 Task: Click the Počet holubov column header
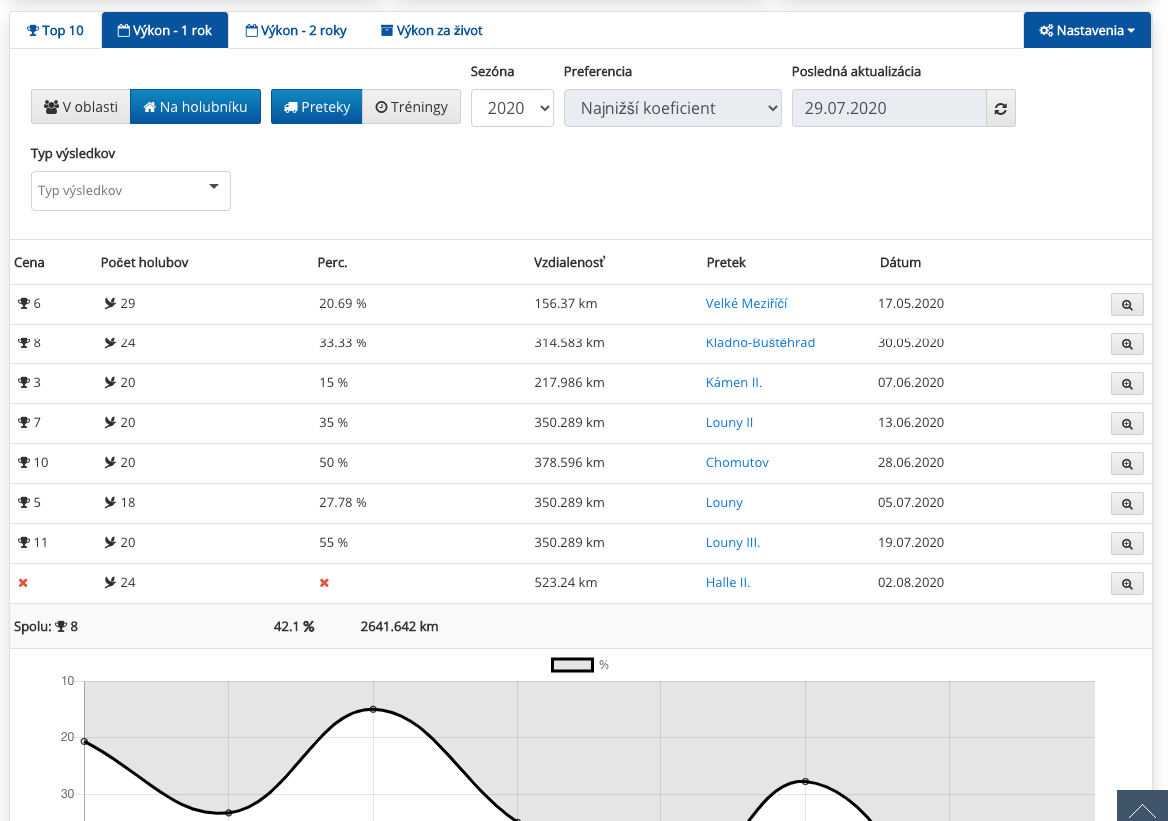(x=145, y=262)
